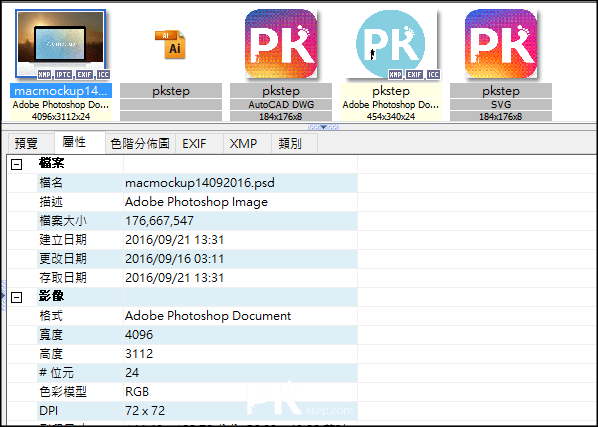The image size is (598, 427).
Task: Click the 檔名 property label
Action: (51, 183)
